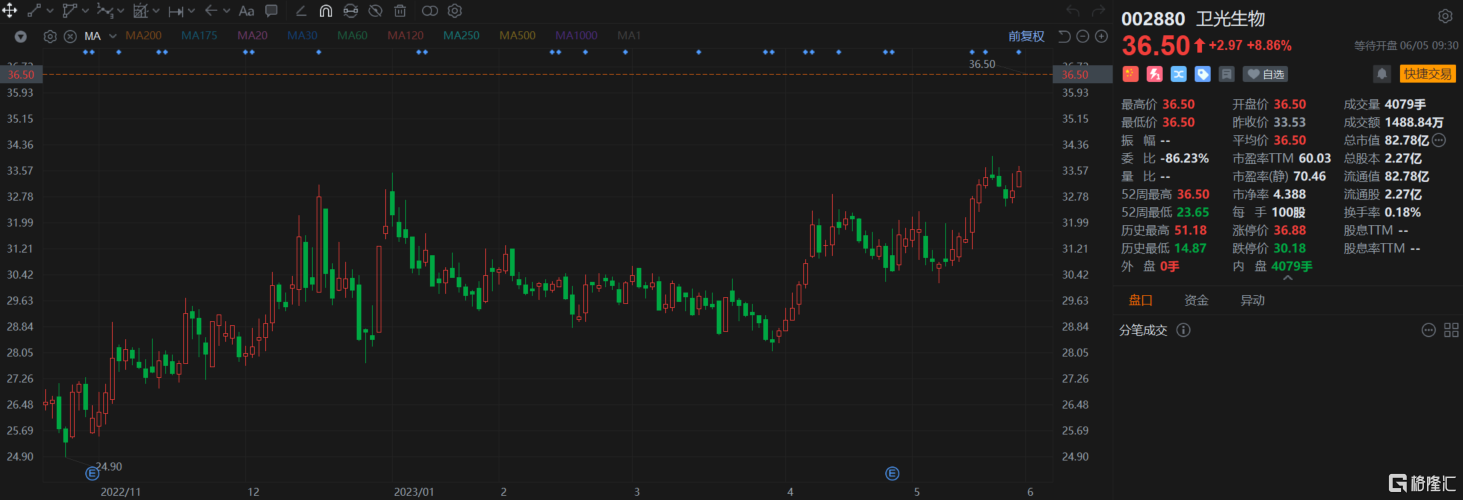
Task: Select the Aa text annotation tool
Action: (246, 11)
